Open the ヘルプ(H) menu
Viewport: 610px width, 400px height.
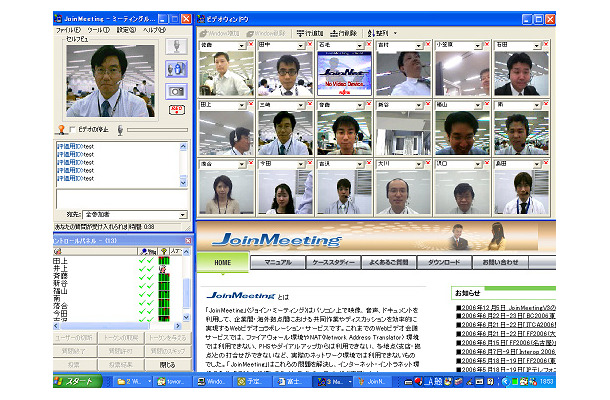154,30
